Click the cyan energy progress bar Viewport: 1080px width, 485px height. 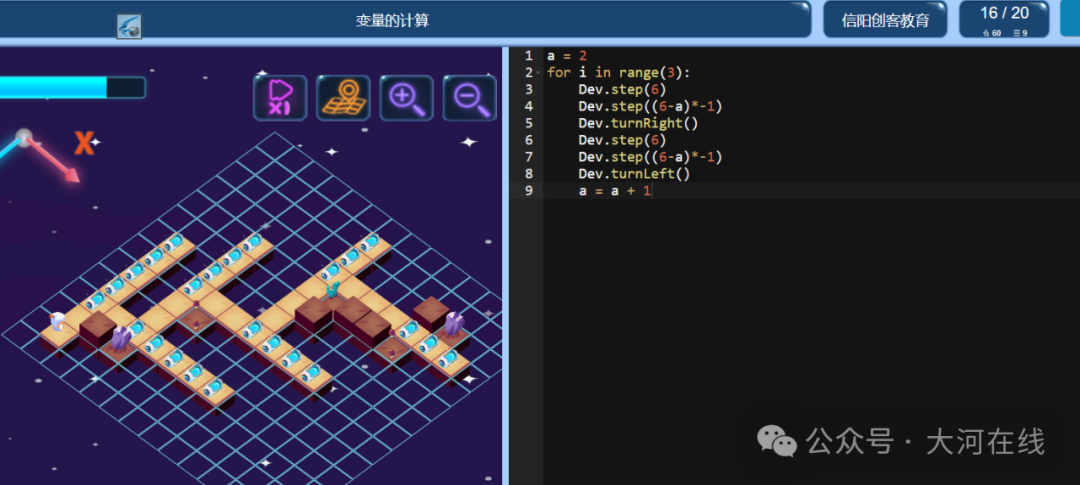72,87
